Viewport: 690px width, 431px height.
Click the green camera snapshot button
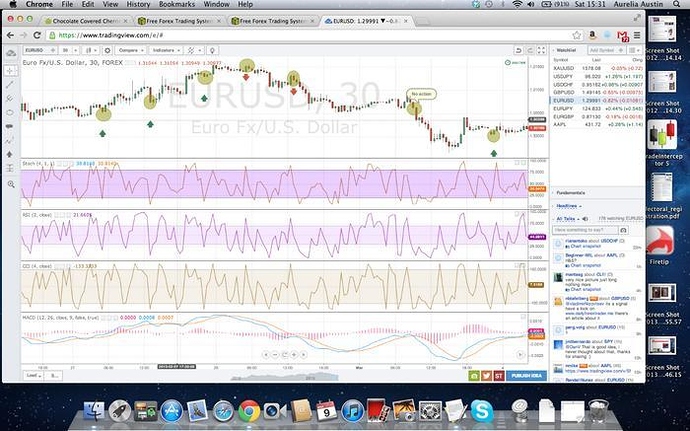[474, 376]
